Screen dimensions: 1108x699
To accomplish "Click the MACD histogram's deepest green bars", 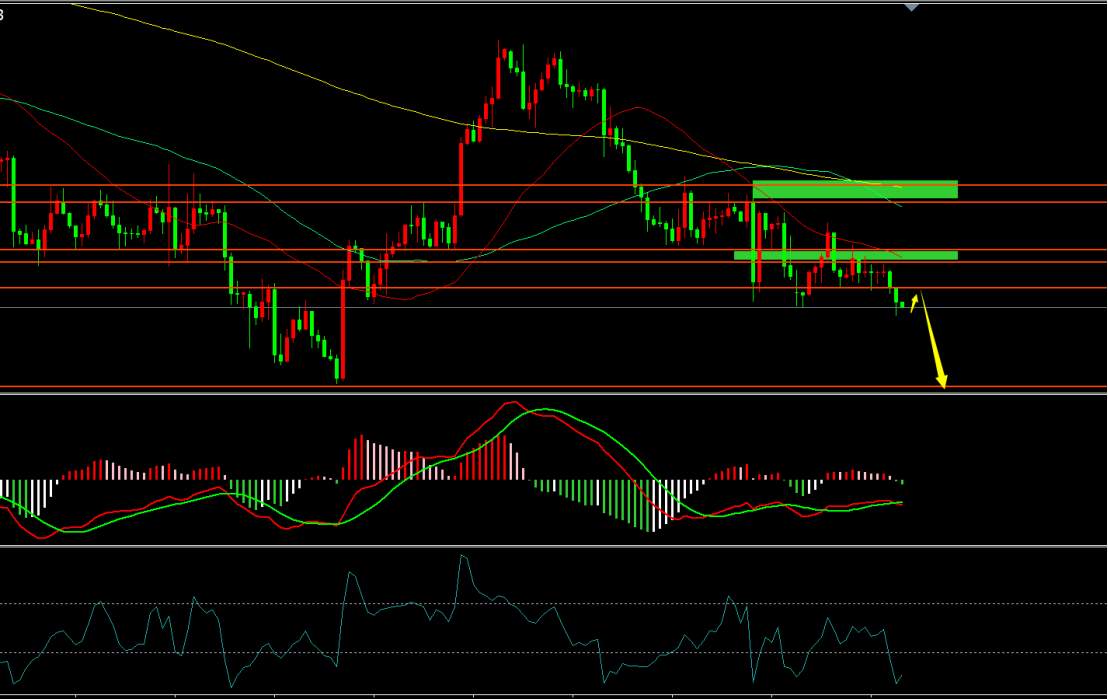I will point(648,505).
